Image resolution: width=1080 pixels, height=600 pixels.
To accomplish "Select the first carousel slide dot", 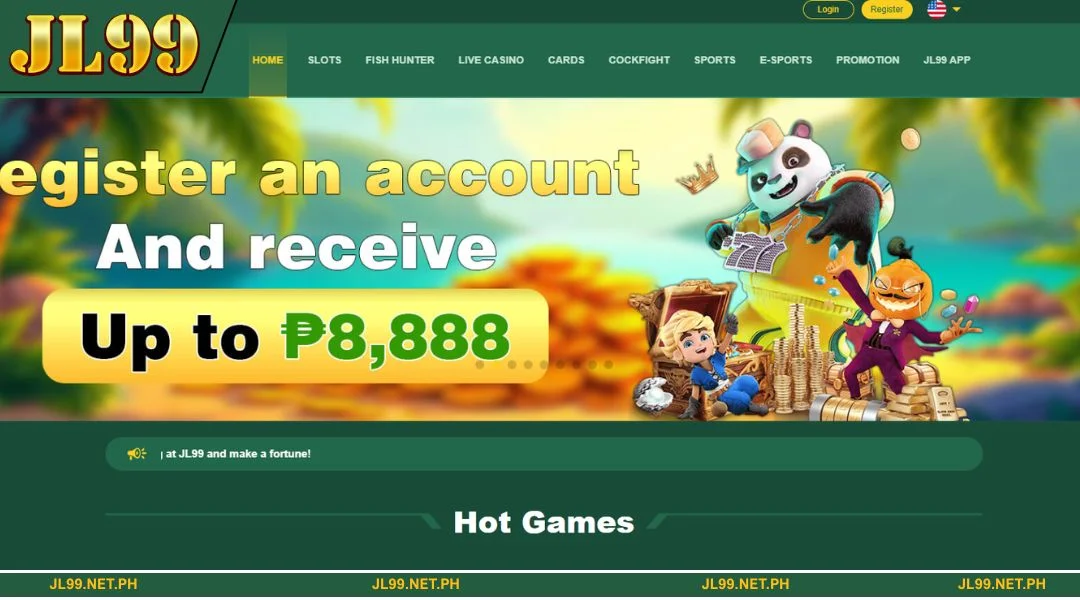I will point(480,364).
